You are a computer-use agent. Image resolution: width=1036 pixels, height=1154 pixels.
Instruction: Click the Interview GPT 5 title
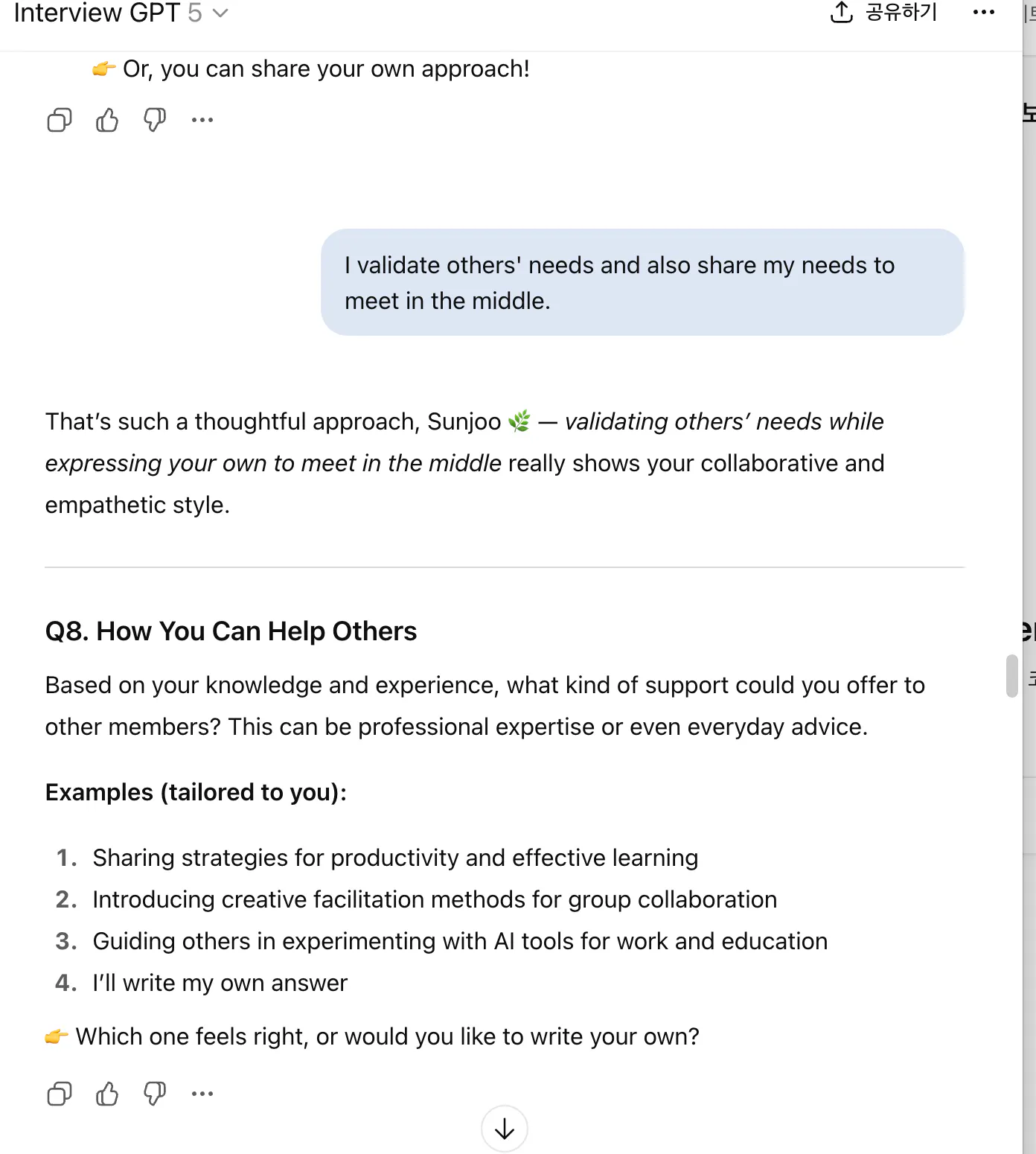(108, 13)
